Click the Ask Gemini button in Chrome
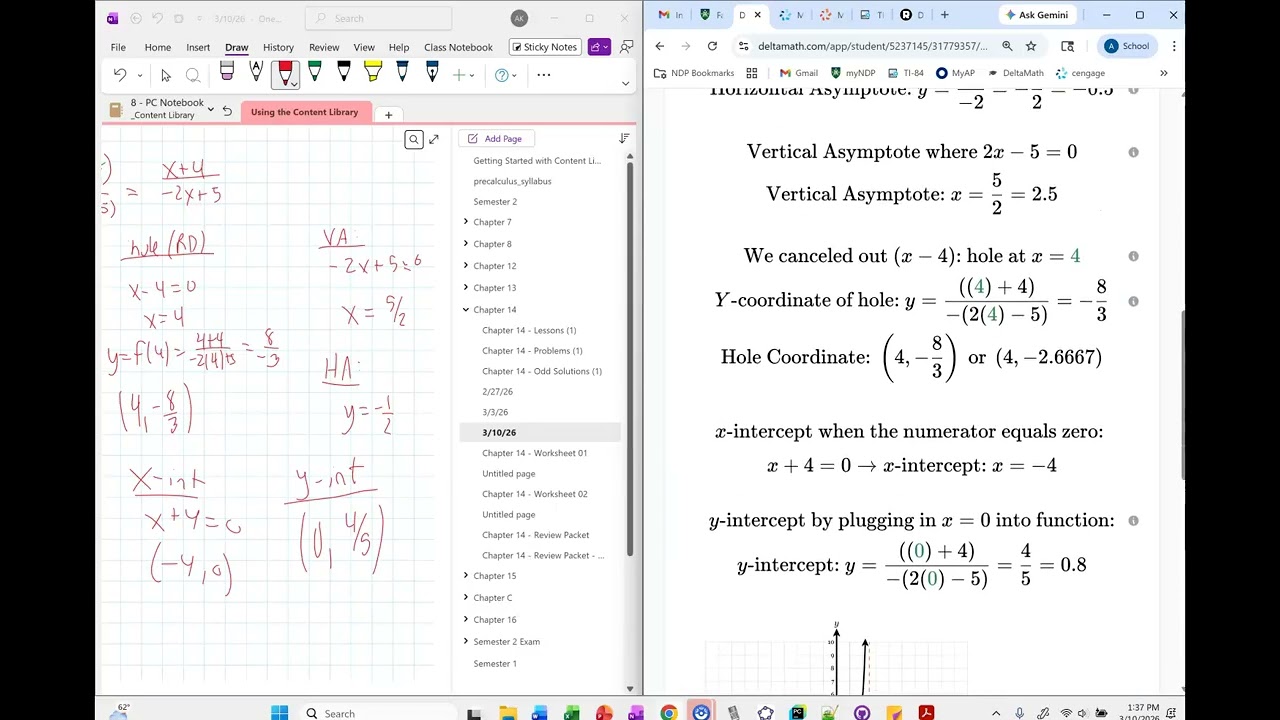The height and width of the screenshot is (720, 1280). [x=1036, y=15]
